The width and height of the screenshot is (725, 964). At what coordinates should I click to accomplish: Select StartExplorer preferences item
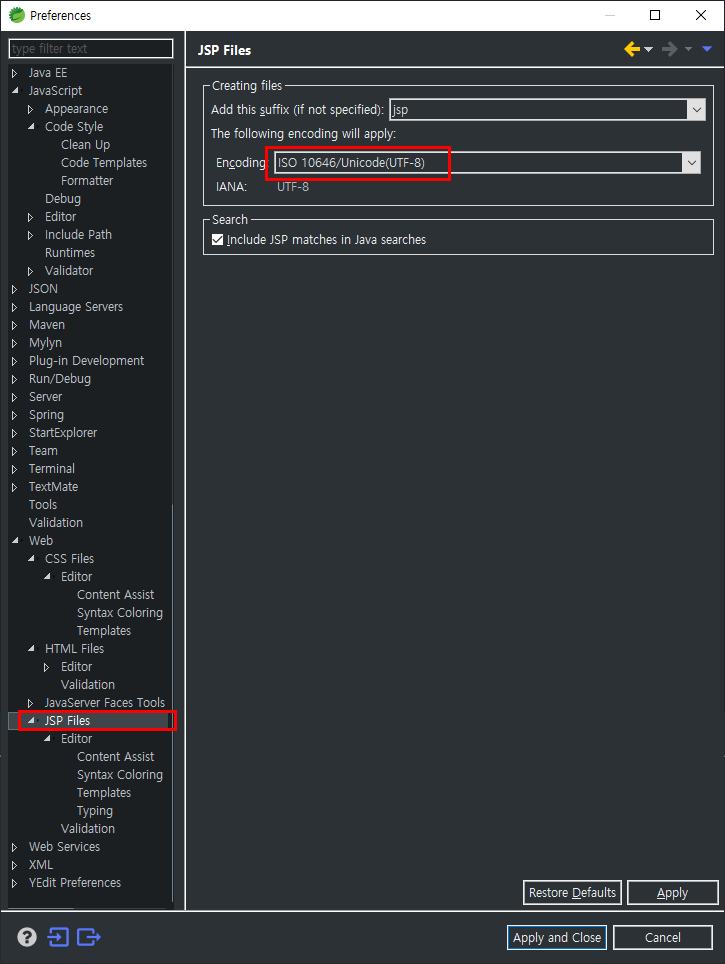63,433
